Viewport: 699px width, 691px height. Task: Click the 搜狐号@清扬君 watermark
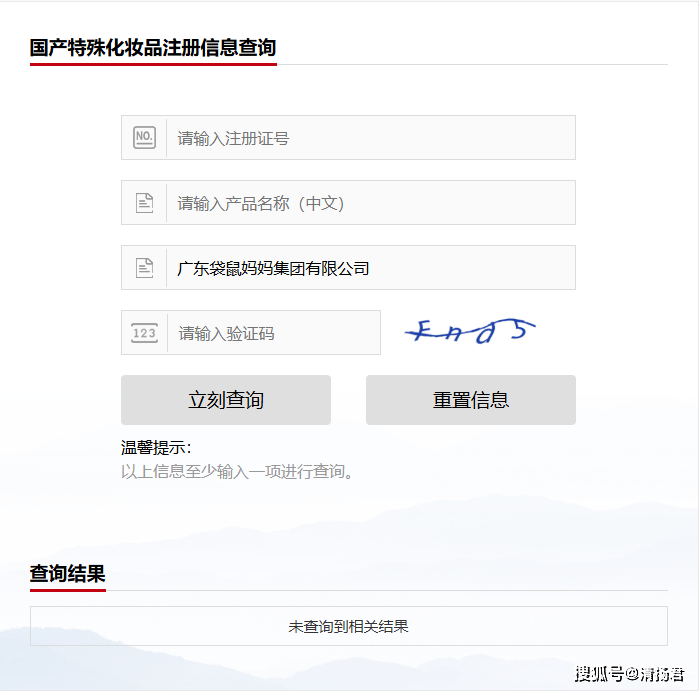(x=629, y=673)
